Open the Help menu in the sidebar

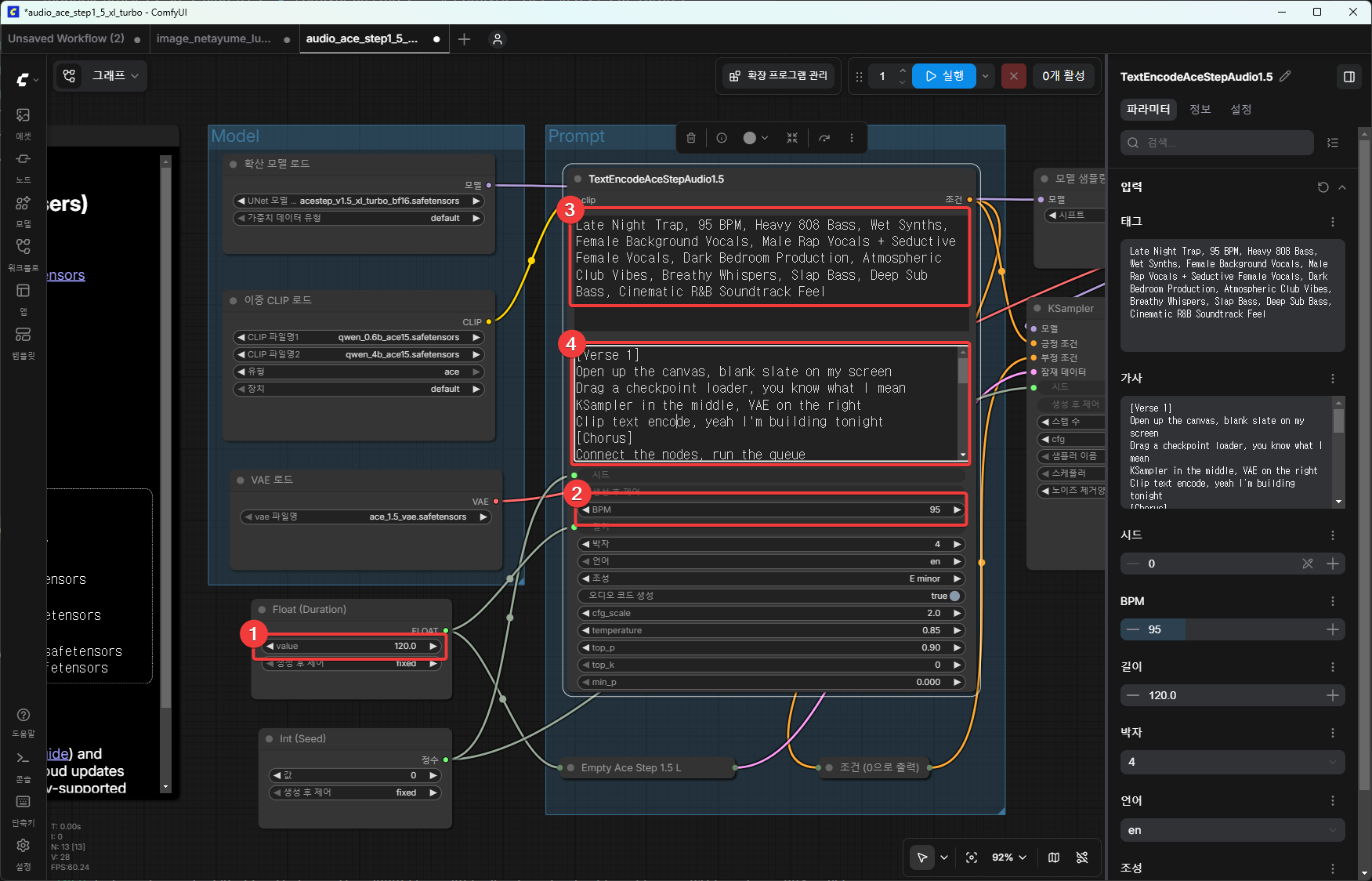tap(24, 722)
